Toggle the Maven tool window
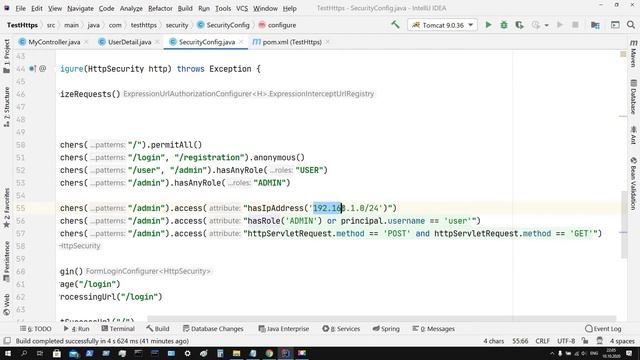This screenshot has height=360, width=640. coord(633,53)
